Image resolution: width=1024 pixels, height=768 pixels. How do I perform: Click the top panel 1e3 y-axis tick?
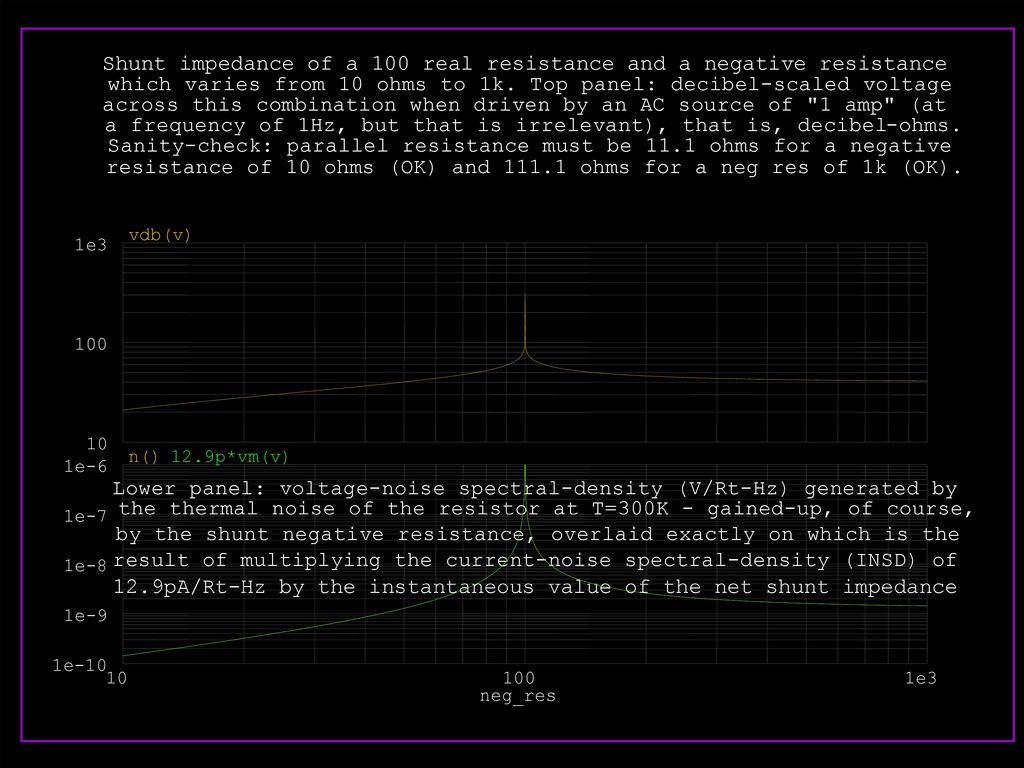point(91,245)
